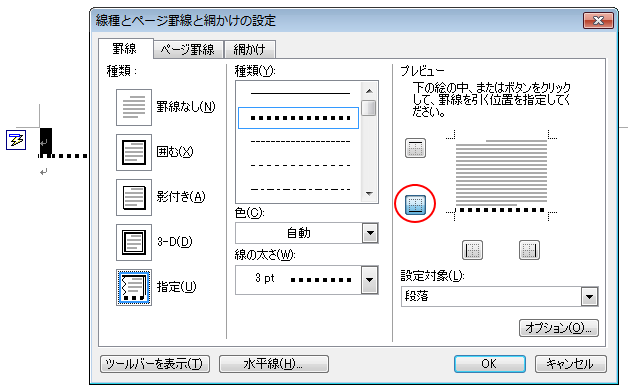
Task: Pick the 影付き shadow border icon
Action: tap(134, 198)
